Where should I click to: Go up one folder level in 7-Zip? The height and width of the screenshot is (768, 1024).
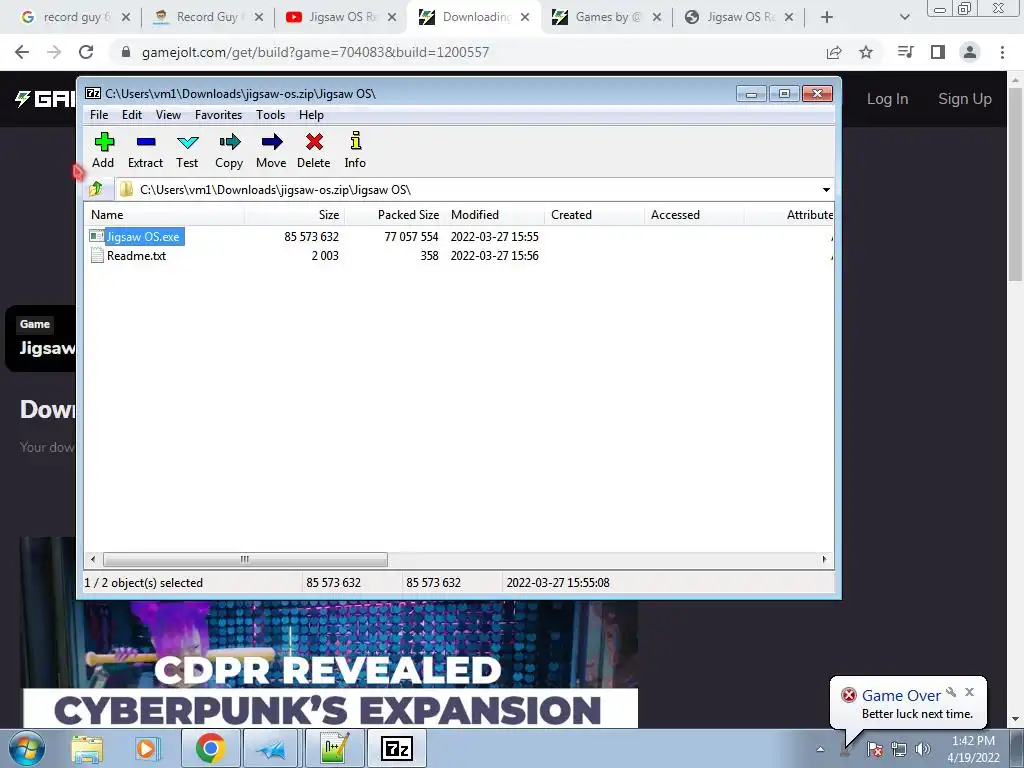click(96, 189)
